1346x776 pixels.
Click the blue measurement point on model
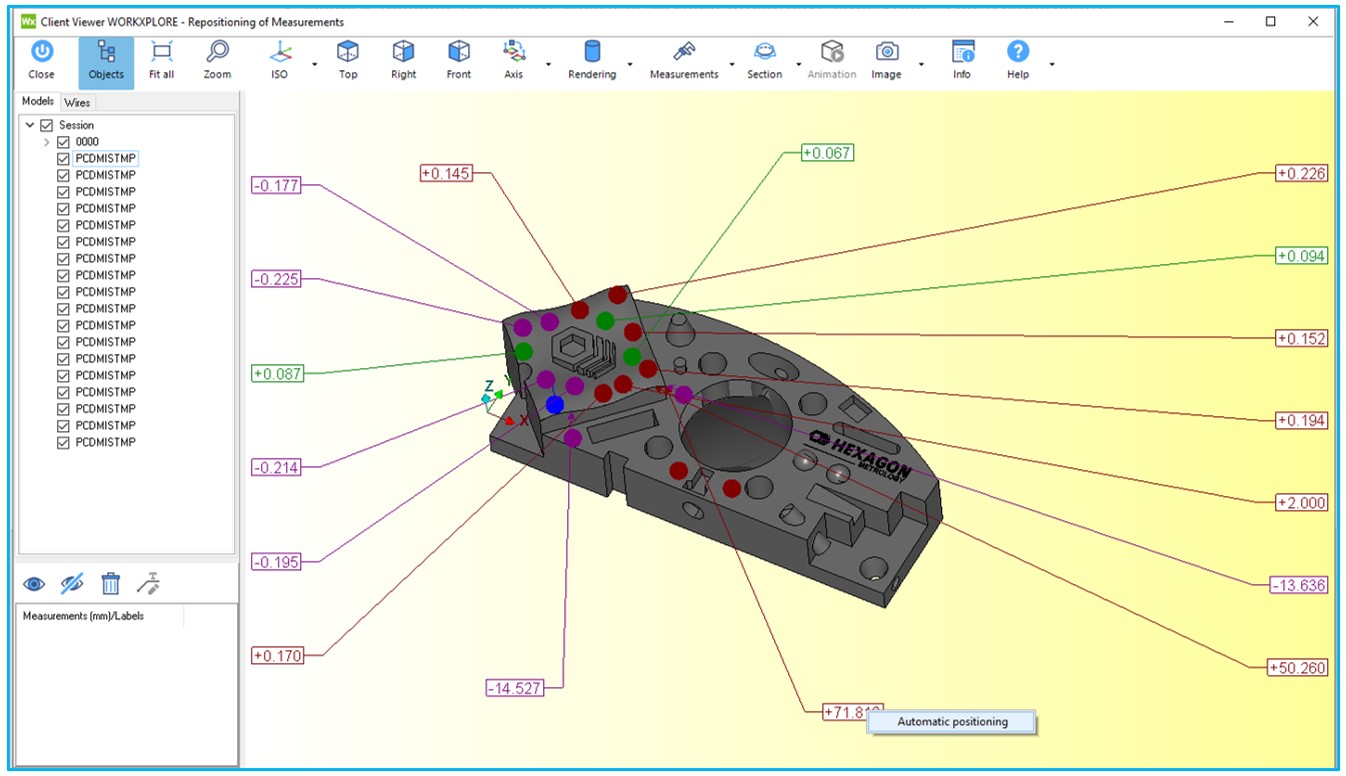click(555, 404)
